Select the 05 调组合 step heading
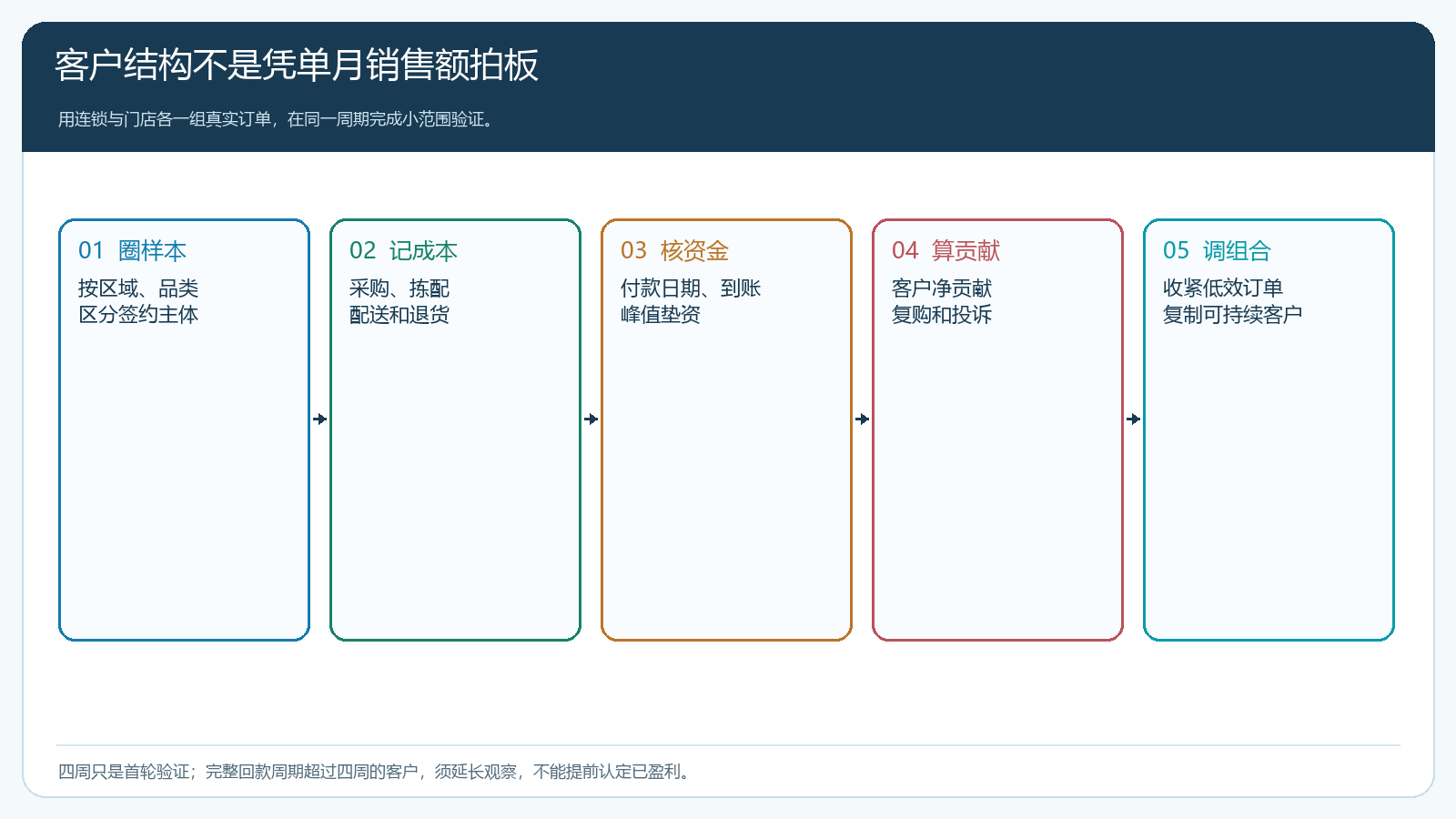 tap(1217, 250)
